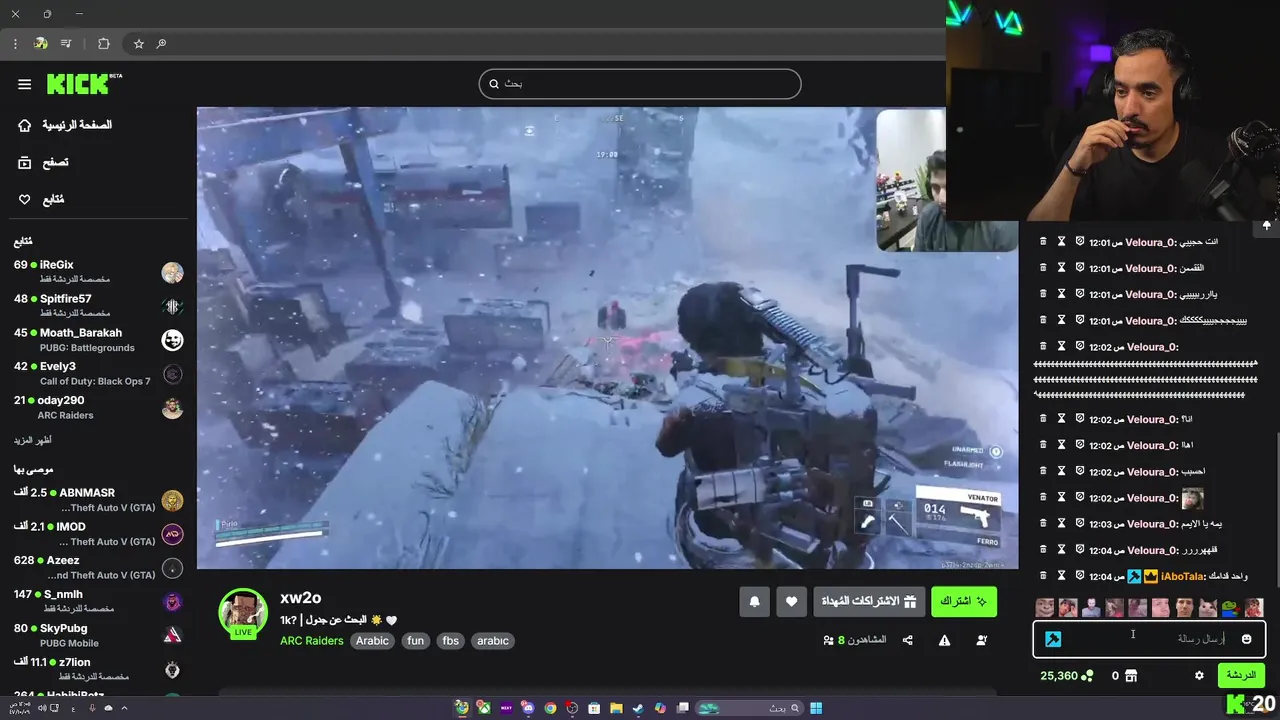Delete انت حبيبي message with trash icon

coord(1043,242)
